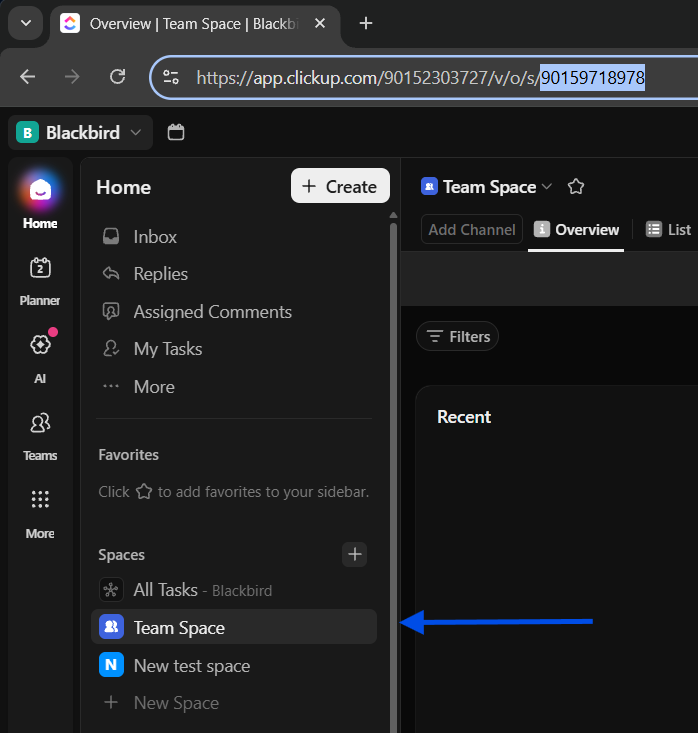Click the Home sidebar title

[x=123, y=187]
